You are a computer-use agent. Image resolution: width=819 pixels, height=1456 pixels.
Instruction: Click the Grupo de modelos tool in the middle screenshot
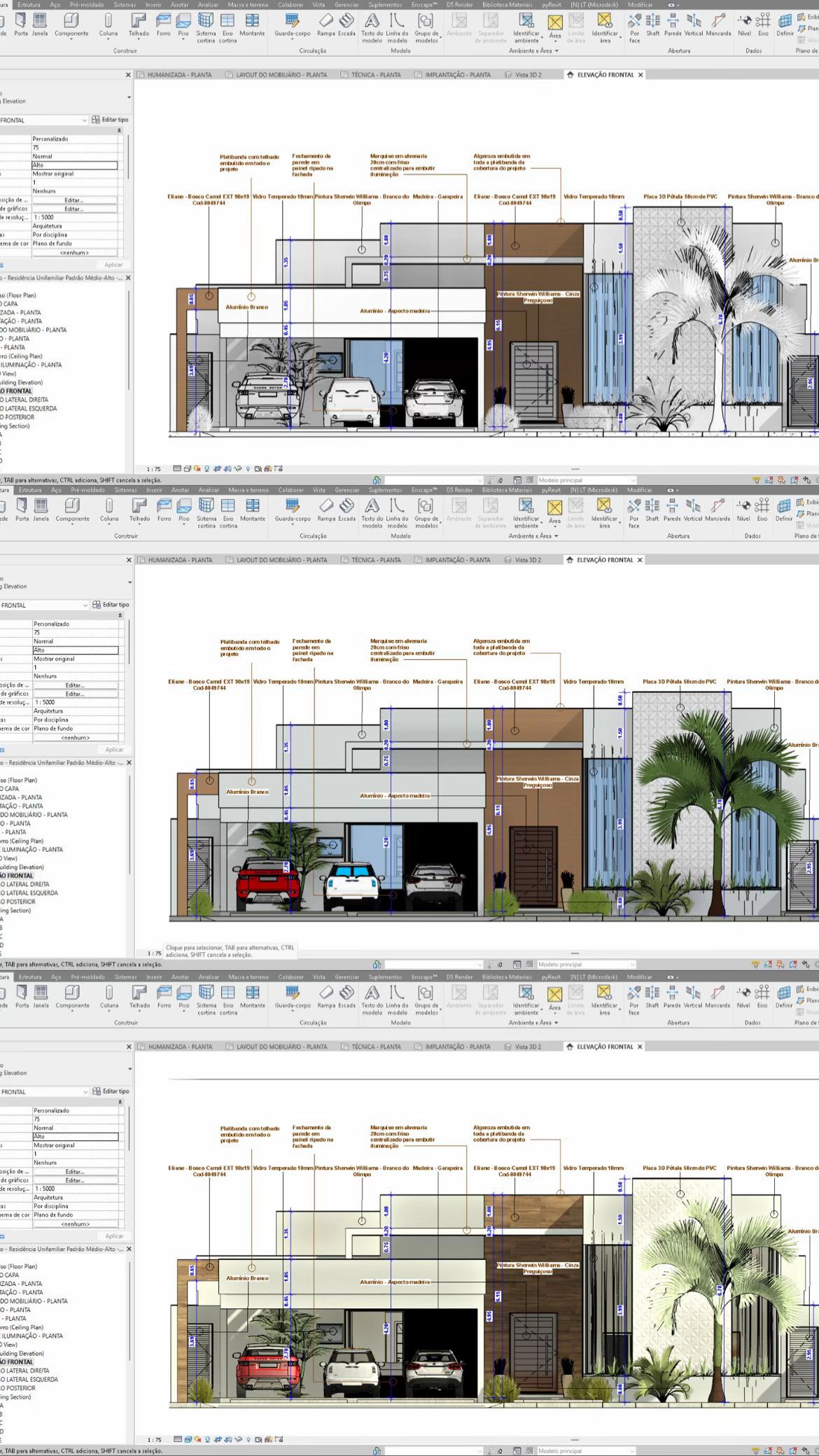pyautogui.click(x=426, y=513)
